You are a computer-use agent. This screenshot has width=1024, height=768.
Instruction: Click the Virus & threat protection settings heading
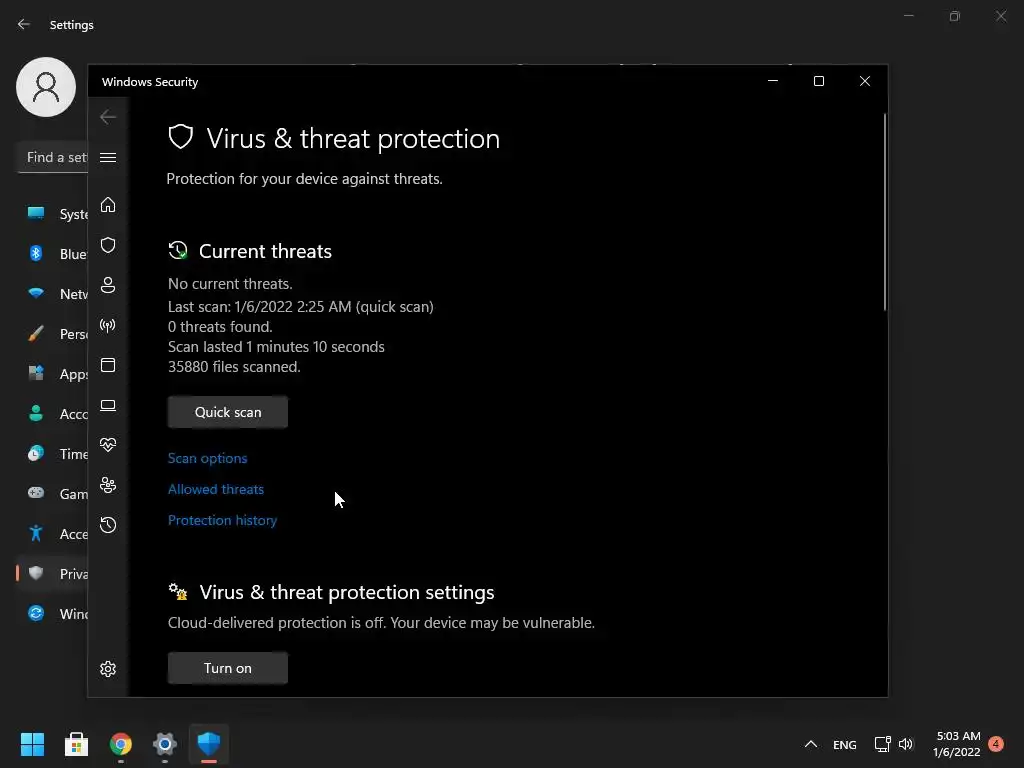pos(347,592)
